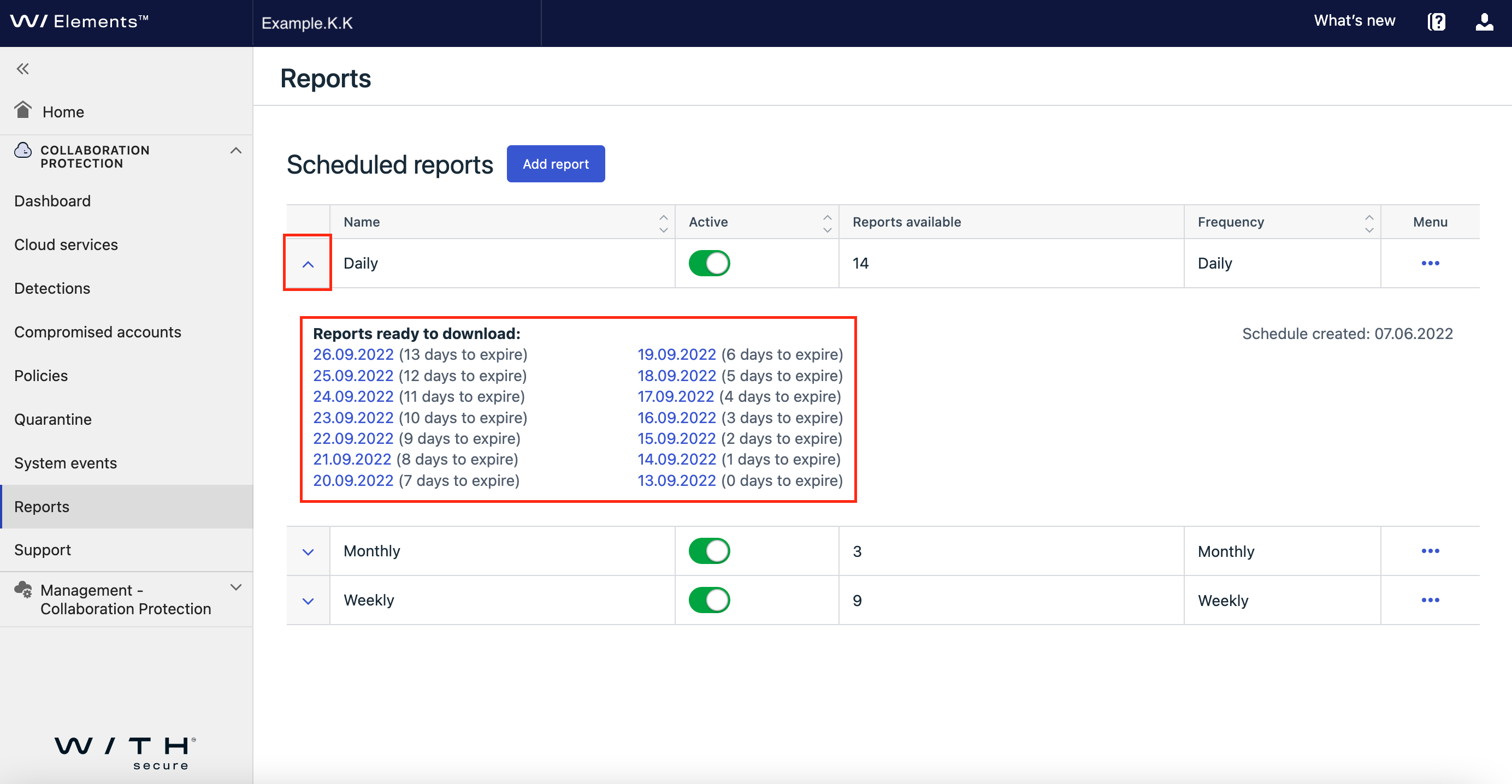Expand Management - Collaboration Protection section
Screen dimensions: 1512x784
pos(235,587)
